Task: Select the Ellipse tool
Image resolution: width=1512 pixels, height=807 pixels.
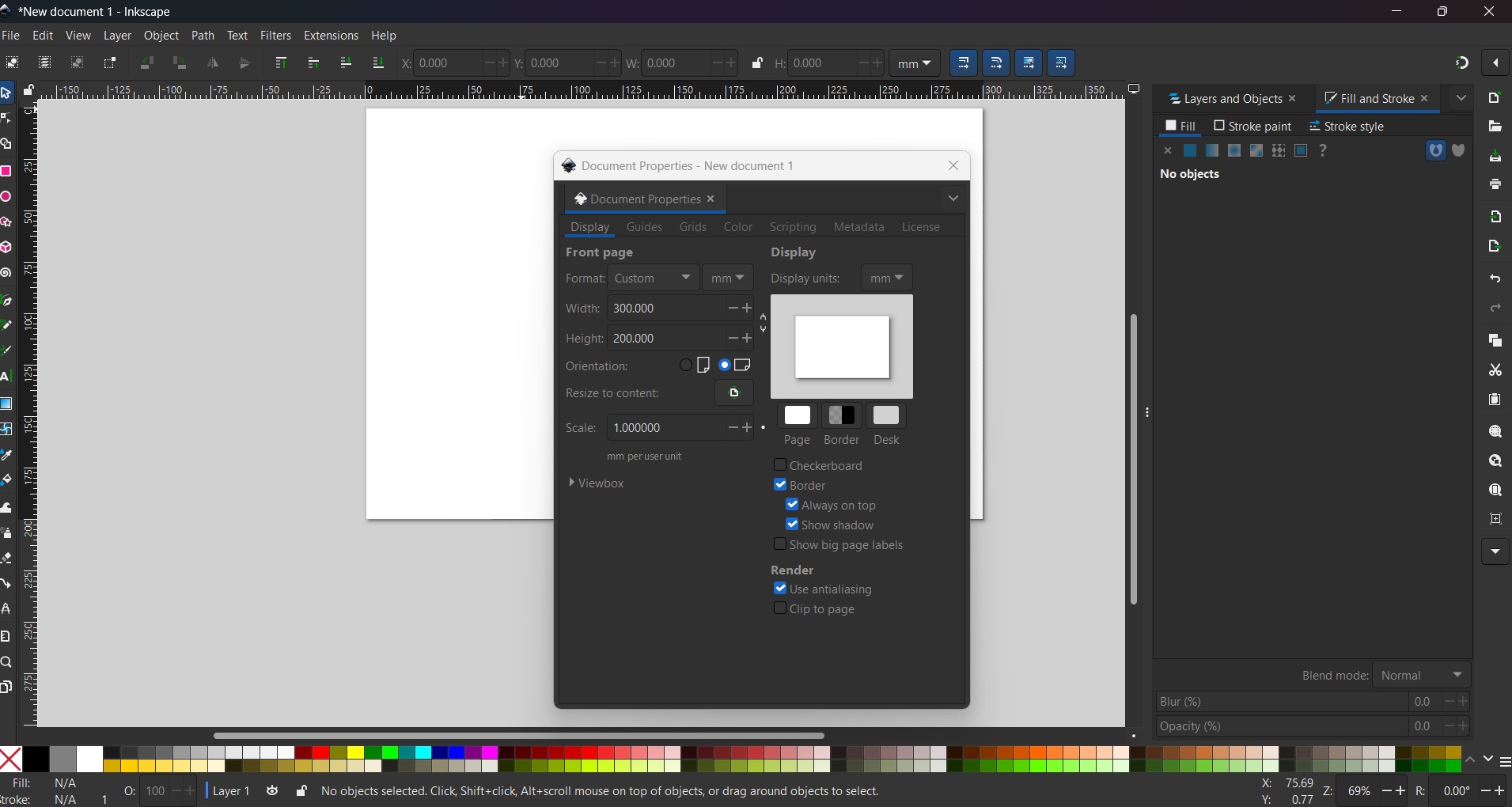Action: click(6, 196)
